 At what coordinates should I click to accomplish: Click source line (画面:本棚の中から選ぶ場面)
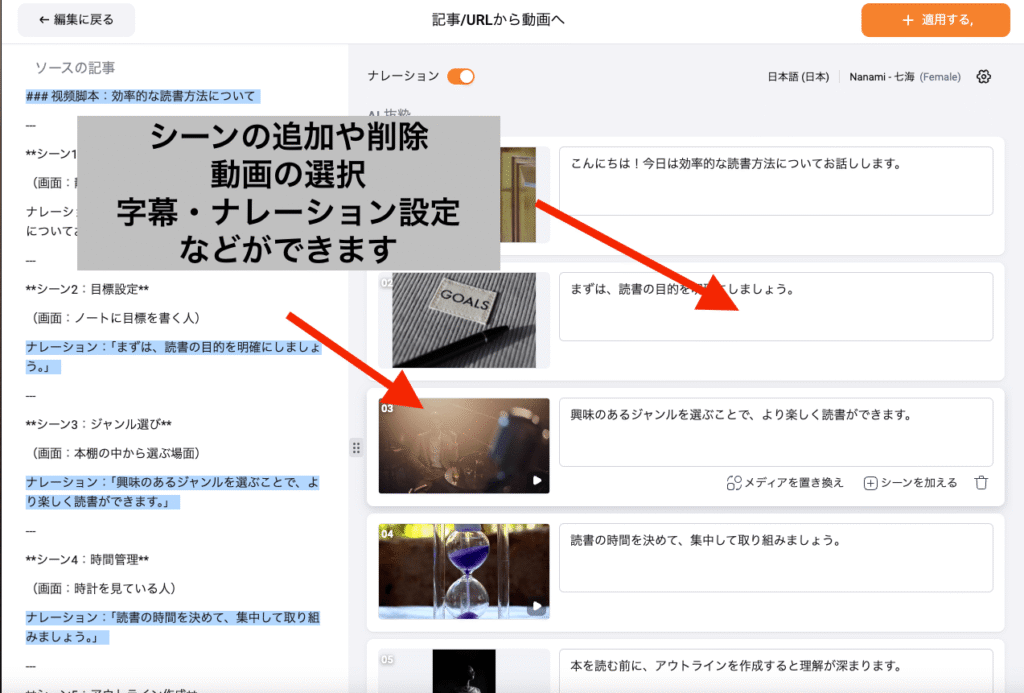coord(116,453)
